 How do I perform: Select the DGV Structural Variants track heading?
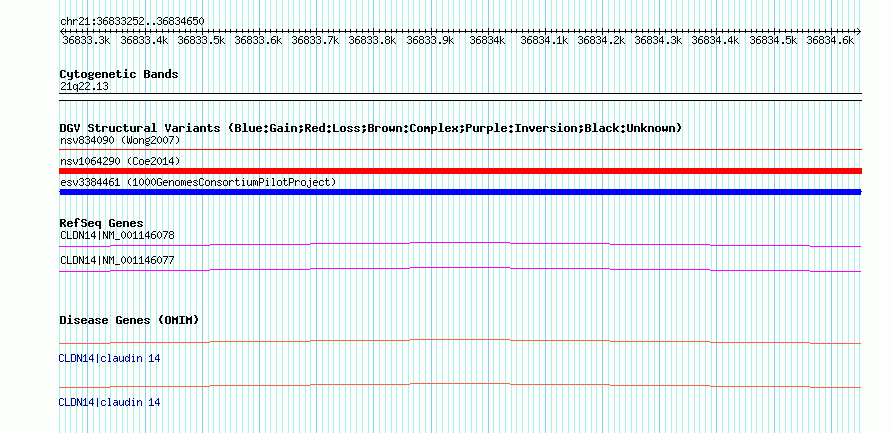[x=371, y=128]
